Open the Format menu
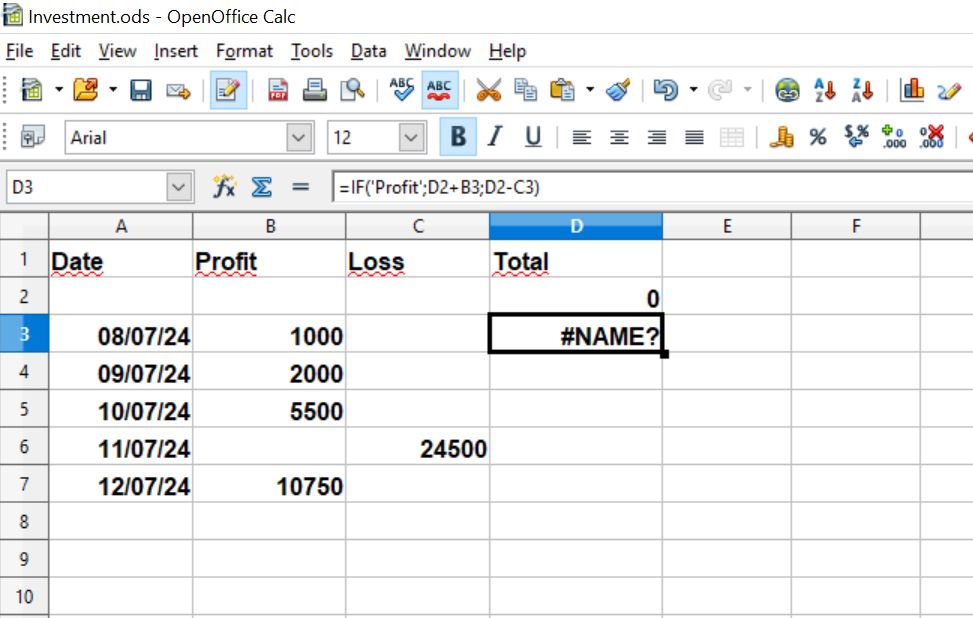The width and height of the screenshot is (973, 618). [x=244, y=51]
